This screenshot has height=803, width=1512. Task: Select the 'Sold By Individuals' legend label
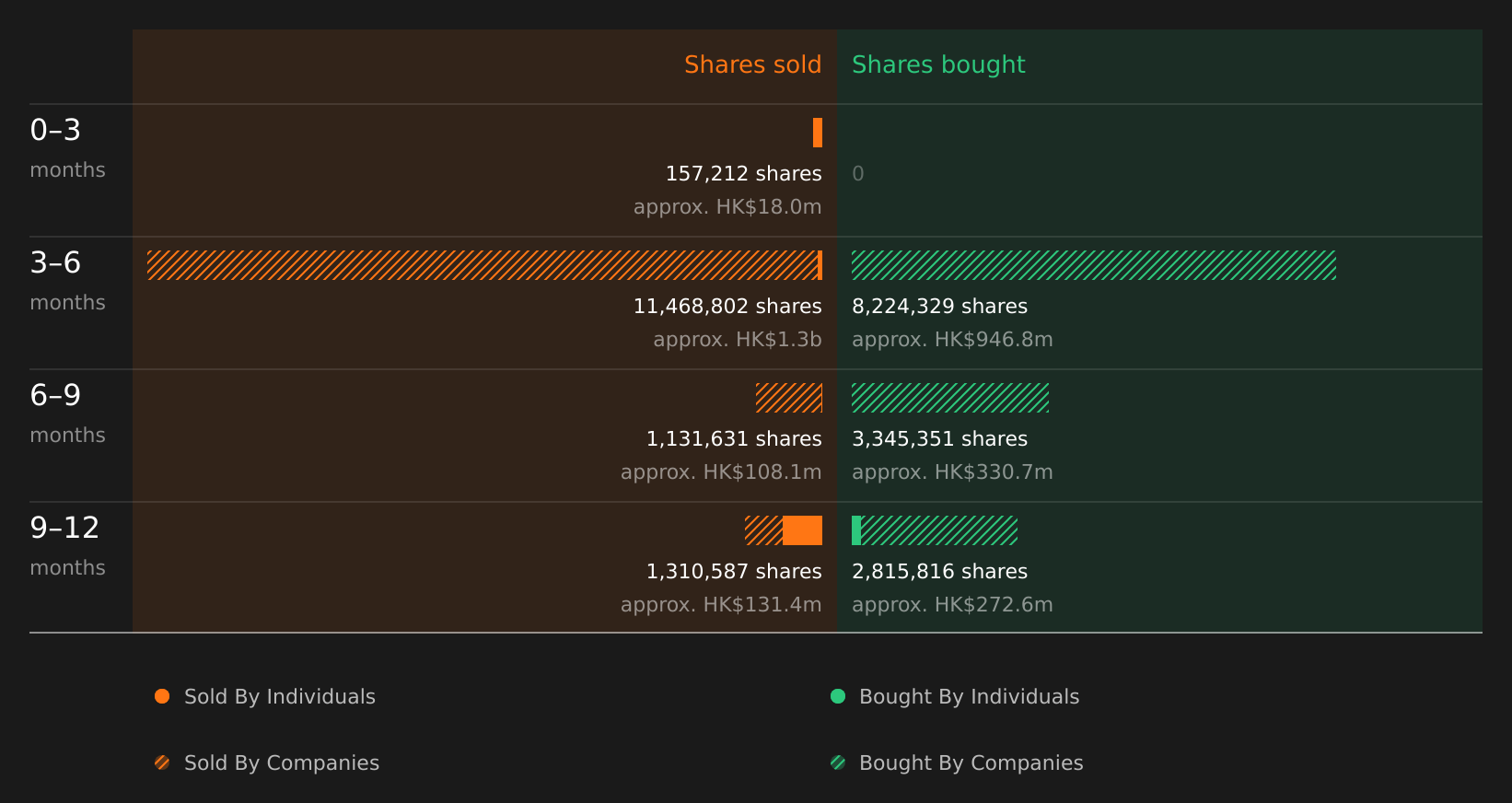[x=280, y=697]
